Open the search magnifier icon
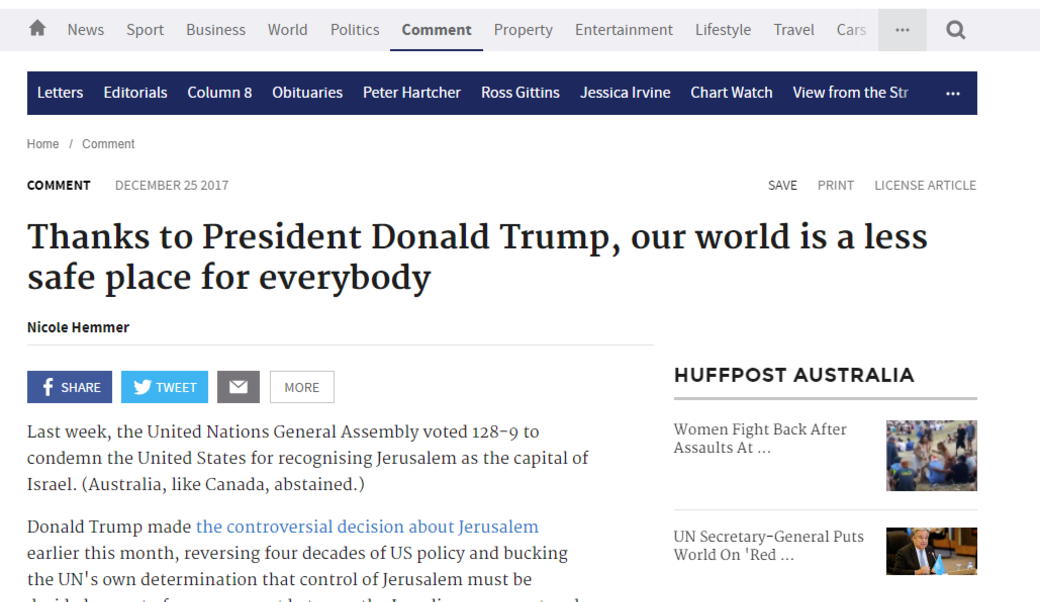This screenshot has height=602, width=1040. coord(955,29)
